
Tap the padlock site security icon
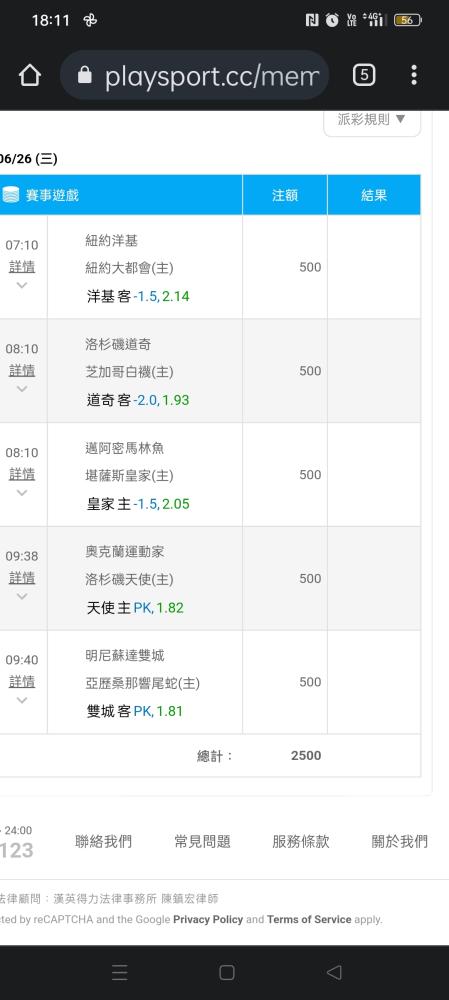pyautogui.click(x=84, y=76)
